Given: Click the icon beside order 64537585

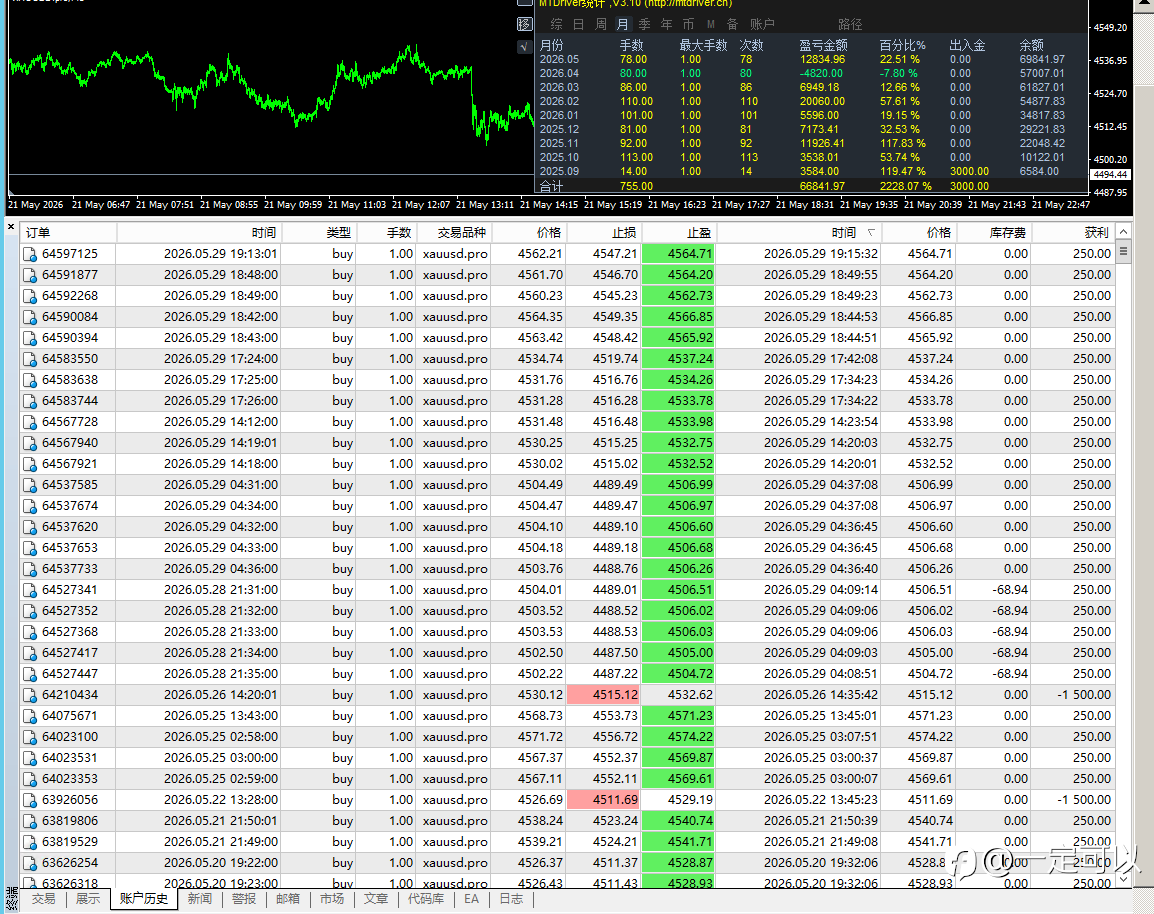Looking at the screenshot, I should click(29, 485).
